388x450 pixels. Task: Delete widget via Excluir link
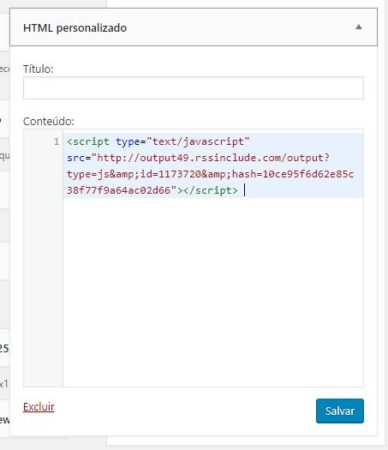[x=39, y=407]
